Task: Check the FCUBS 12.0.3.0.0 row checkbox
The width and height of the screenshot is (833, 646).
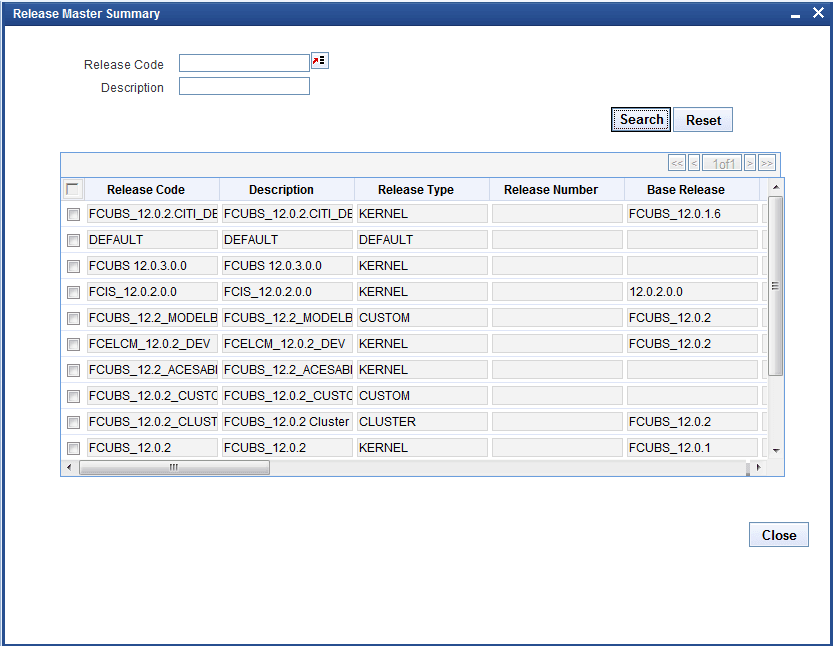Action: point(73,266)
